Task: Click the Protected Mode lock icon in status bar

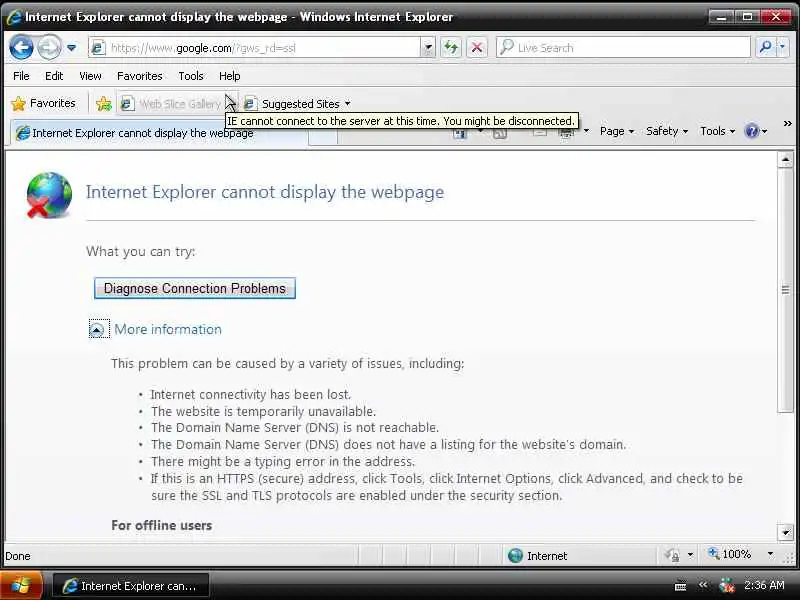Action: (x=672, y=555)
